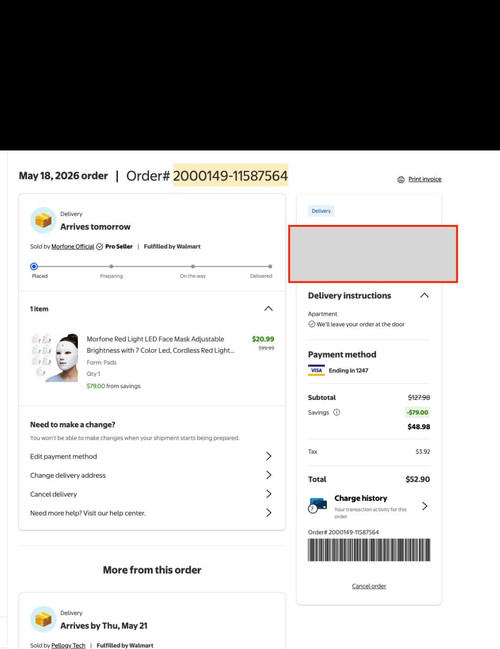Screen dimensions: 500x649
Task: Click the $52.90 total amount
Action: coord(418,479)
